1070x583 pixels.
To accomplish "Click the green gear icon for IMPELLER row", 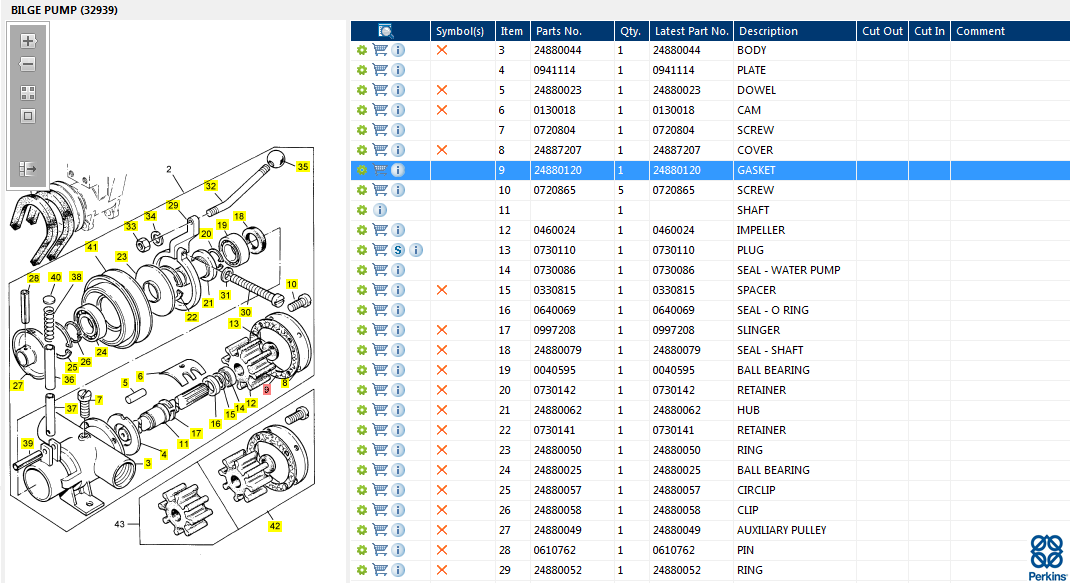I will [x=362, y=230].
